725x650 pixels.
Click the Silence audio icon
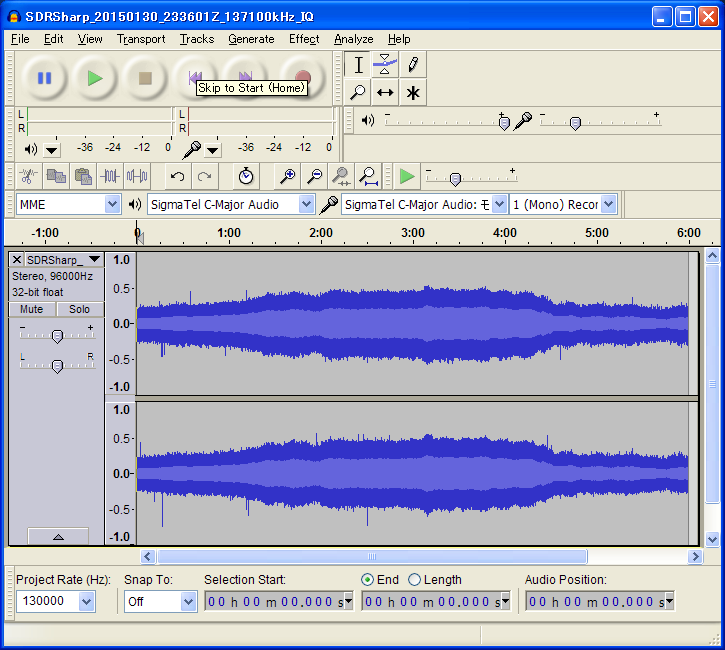click(137, 176)
